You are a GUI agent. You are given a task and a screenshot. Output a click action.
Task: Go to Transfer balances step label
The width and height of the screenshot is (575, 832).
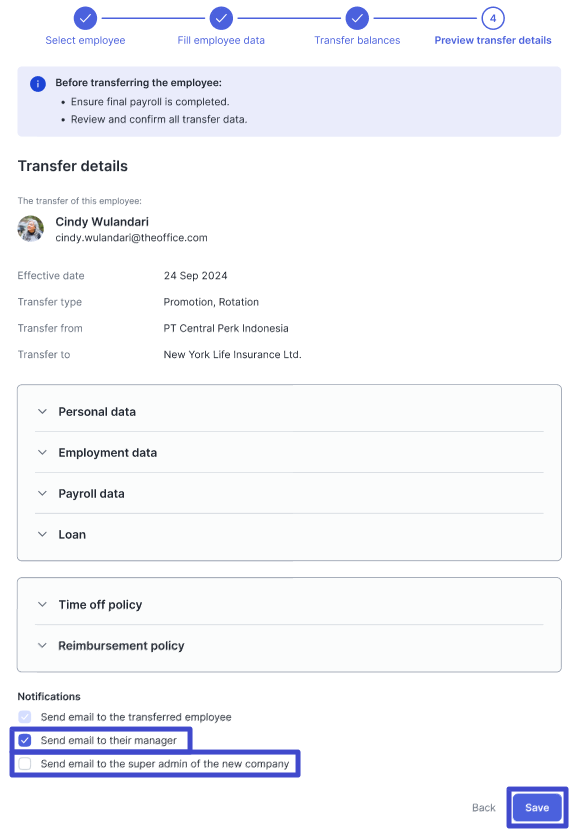point(357,40)
